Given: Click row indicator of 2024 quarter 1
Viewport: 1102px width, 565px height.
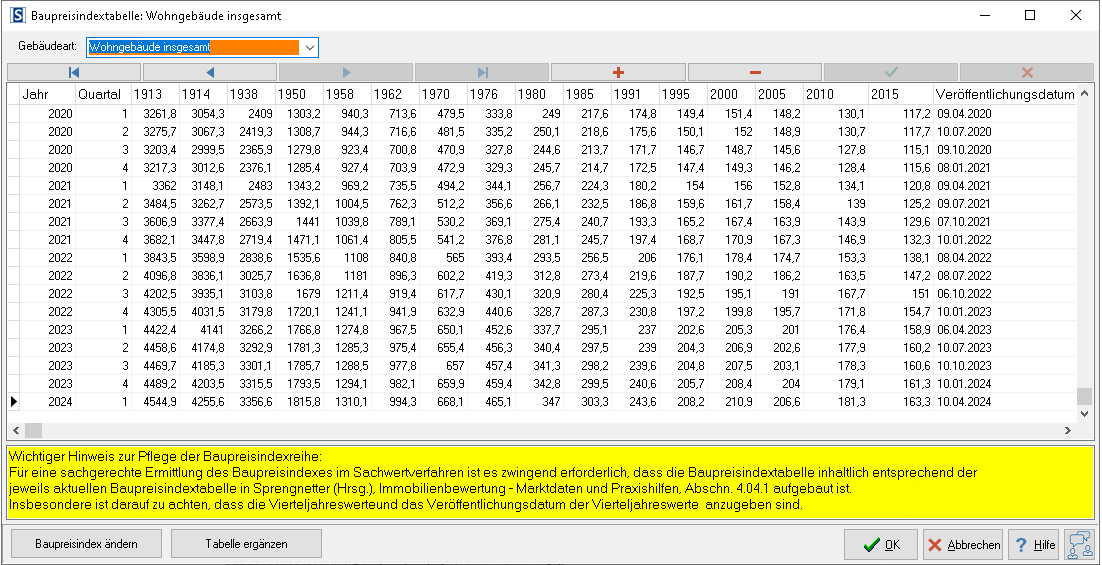Looking at the screenshot, I should click(13, 402).
